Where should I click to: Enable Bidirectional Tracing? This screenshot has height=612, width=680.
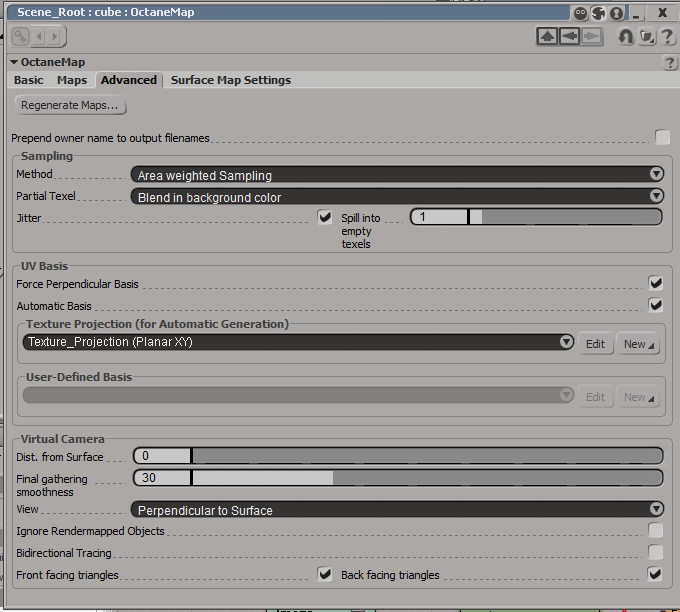655,552
